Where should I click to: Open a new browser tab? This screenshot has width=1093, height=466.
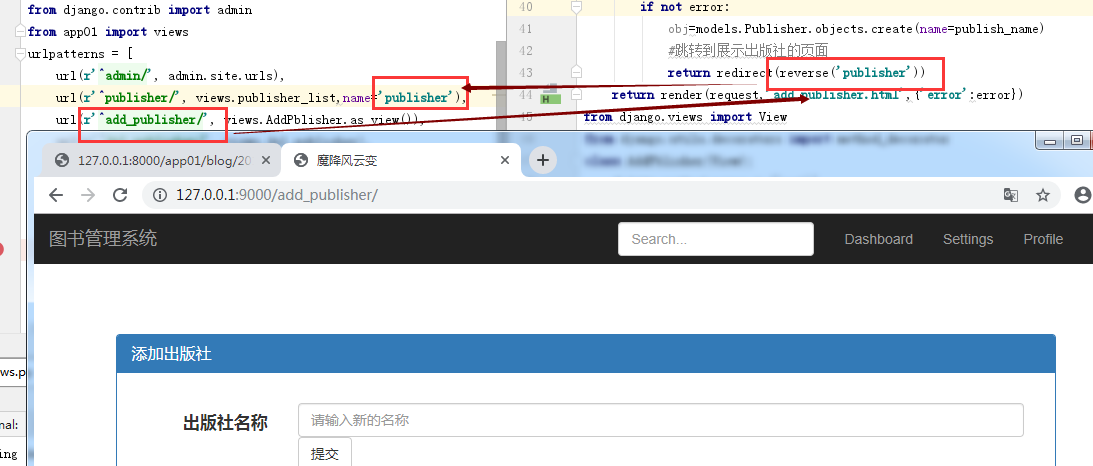point(542,160)
